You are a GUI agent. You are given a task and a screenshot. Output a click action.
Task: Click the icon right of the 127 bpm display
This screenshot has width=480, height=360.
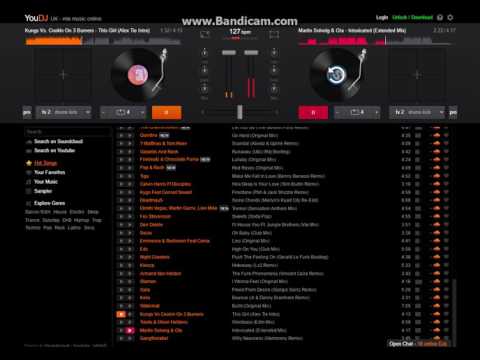click(x=274, y=34)
